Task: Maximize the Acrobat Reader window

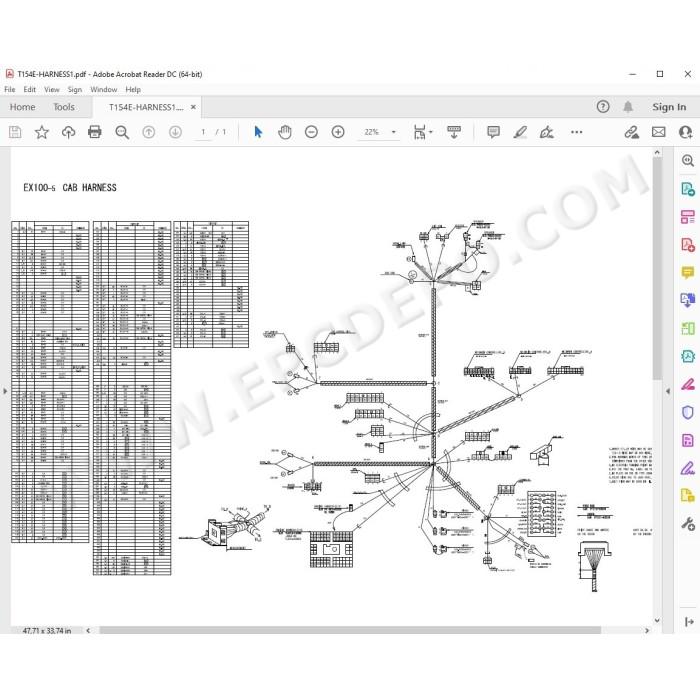Action: click(660, 74)
